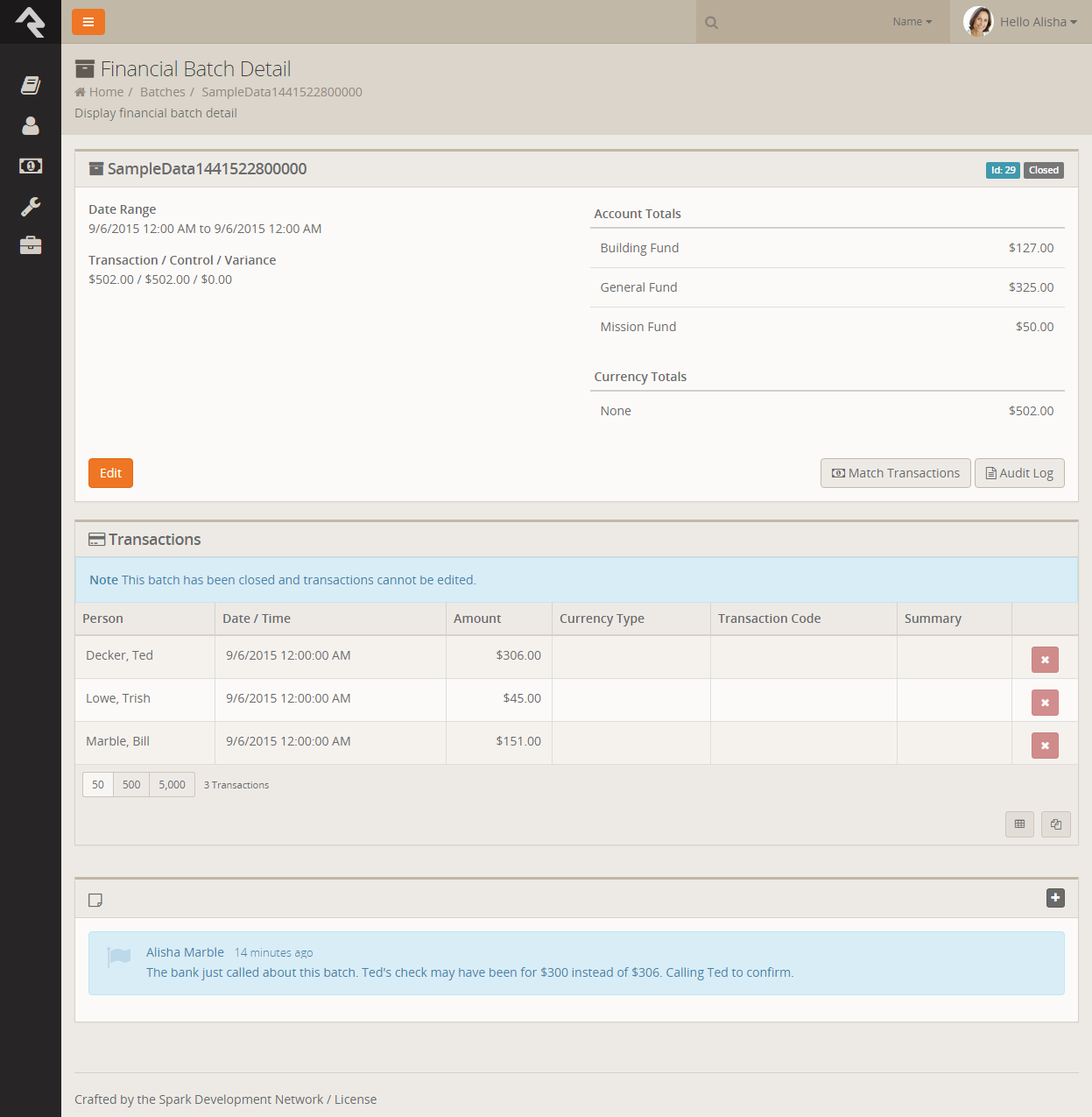Add a new note with plus icon
This screenshot has width=1092, height=1117.
(1056, 898)
